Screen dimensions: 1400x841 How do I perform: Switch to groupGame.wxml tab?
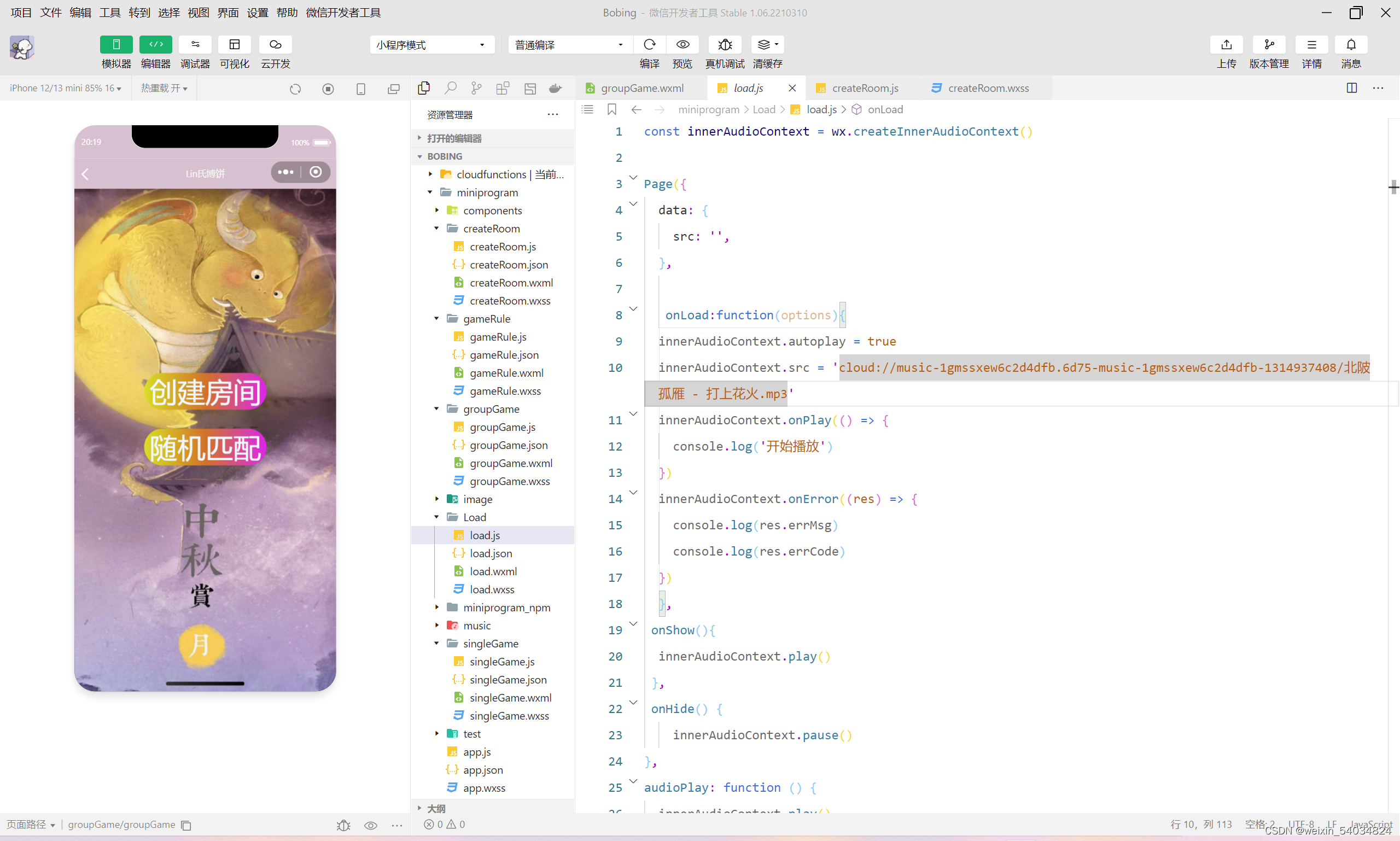pos(641,88)
